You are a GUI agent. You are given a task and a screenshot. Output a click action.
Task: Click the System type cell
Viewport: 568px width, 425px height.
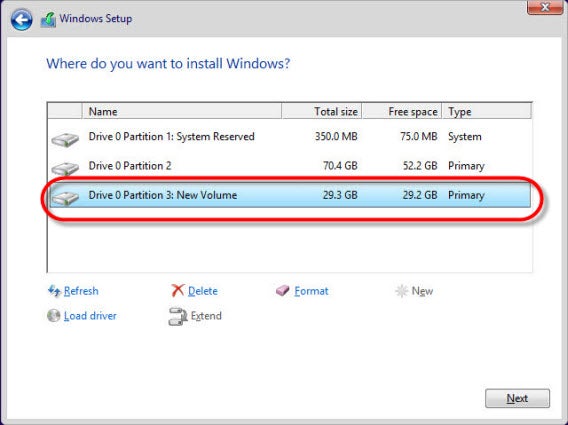[x=465, y=137]
